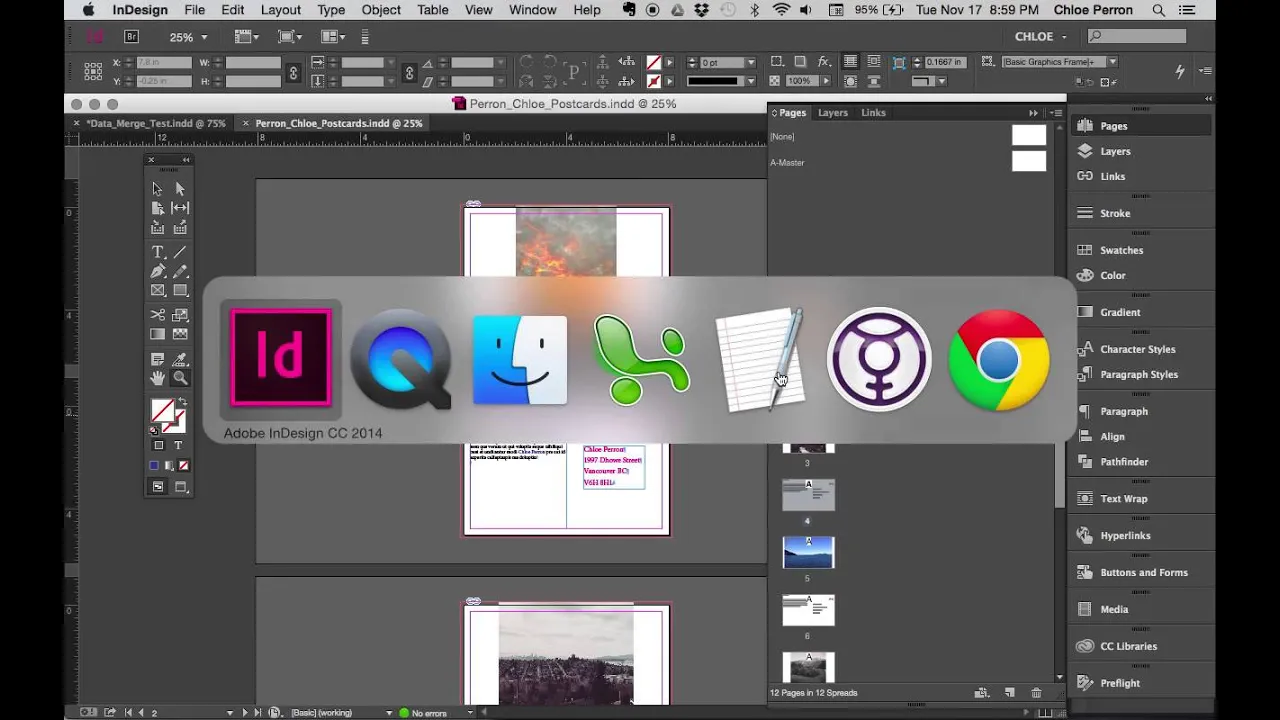Click the Wi-Fi icon in menu bar

(781, 10)
